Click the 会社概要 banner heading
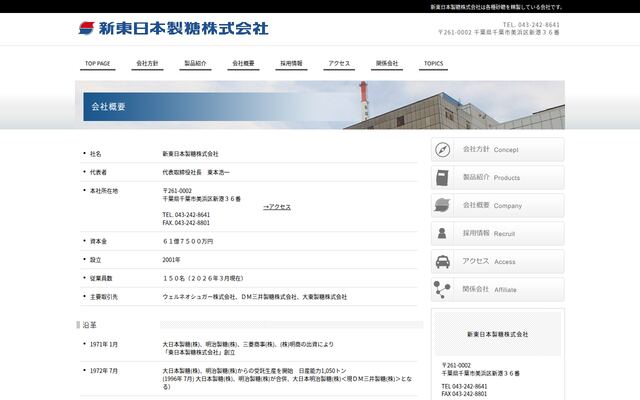 click(108, 107)
